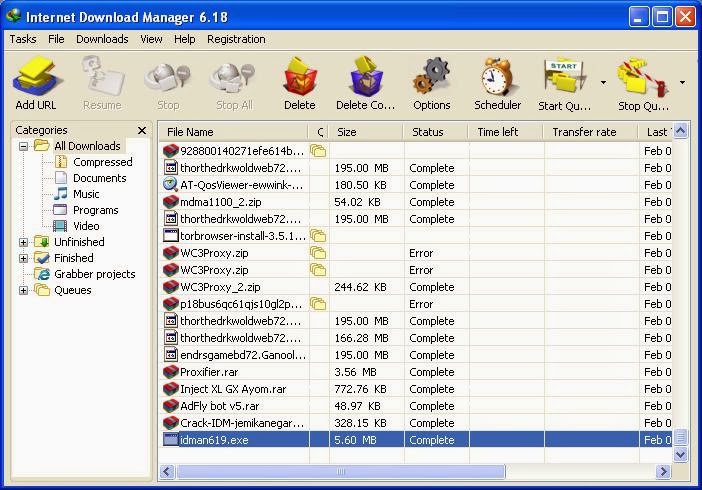Open the Downloads menu
Viewport: 702px width, 490px height.
[x=102, y=39]
